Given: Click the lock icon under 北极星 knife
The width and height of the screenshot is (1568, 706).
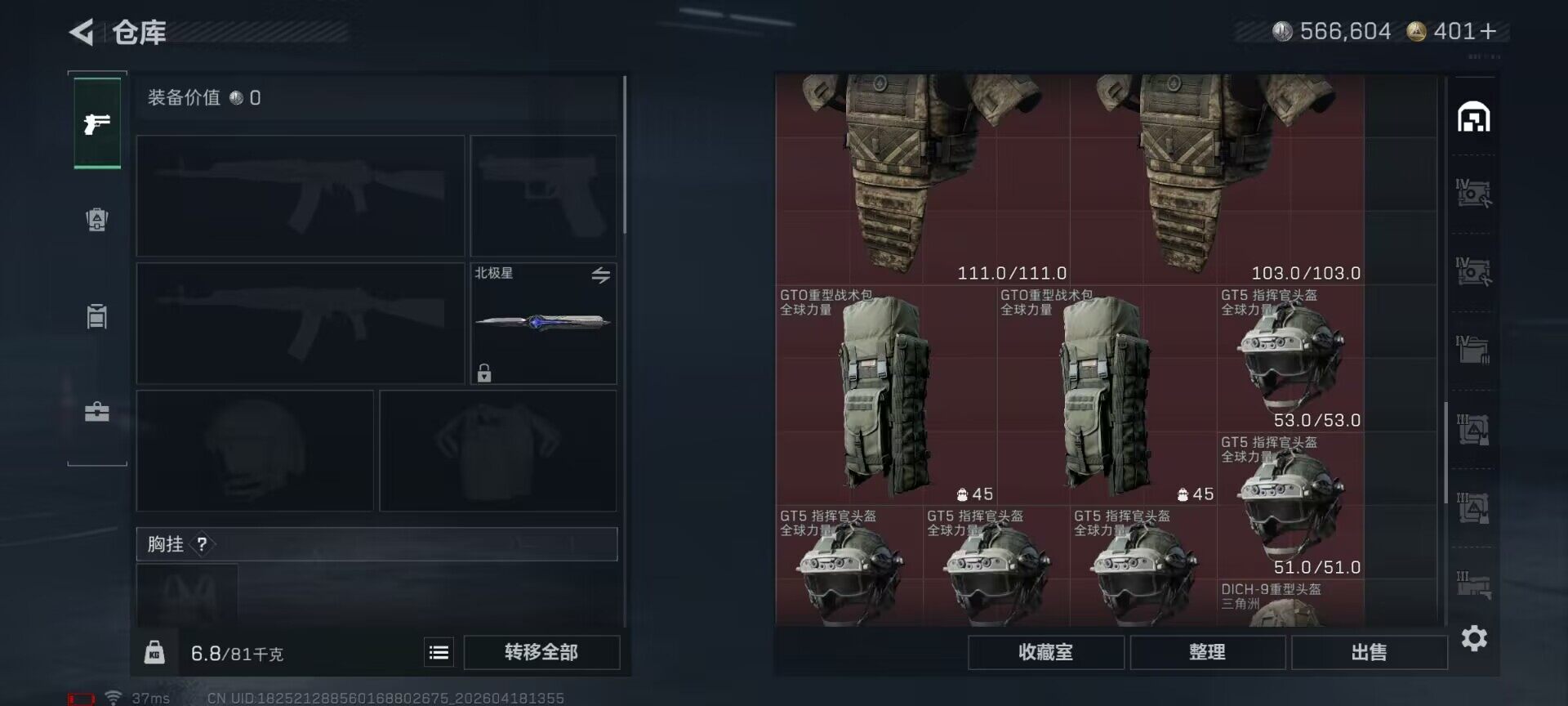Looking at the screenshot, I should [x=484, y=373].
